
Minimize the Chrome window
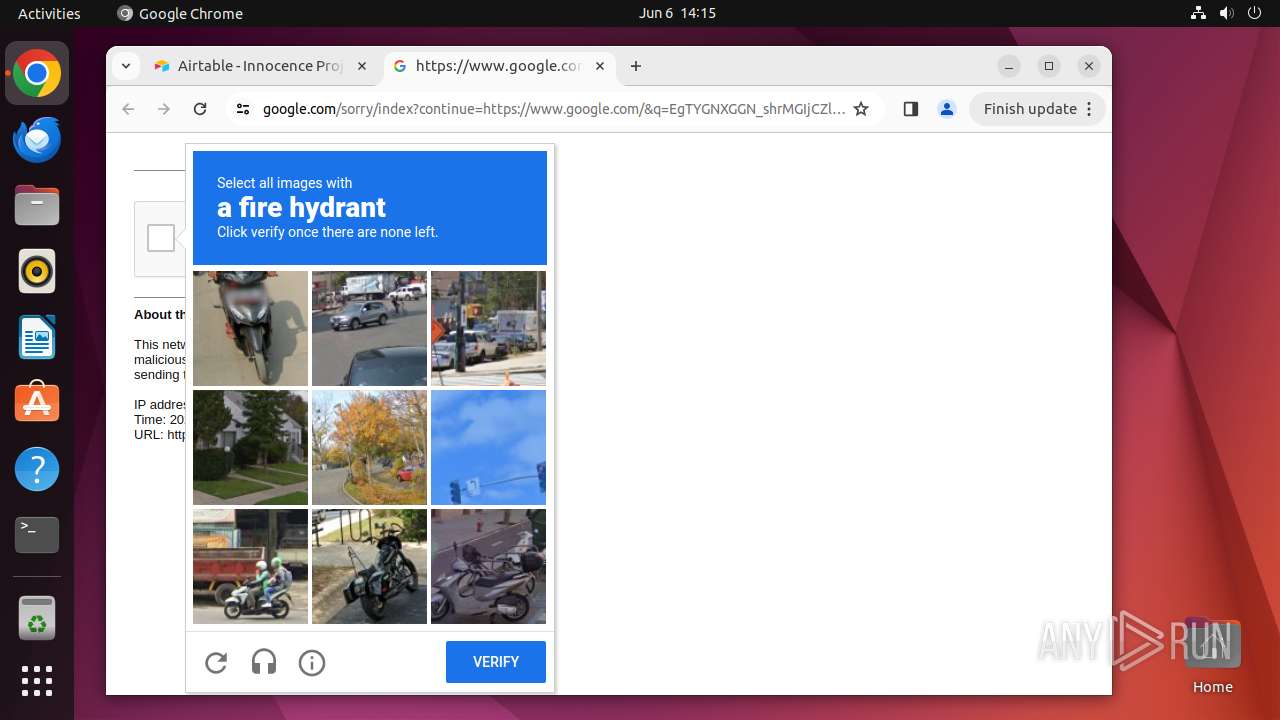coord(1009,66)
